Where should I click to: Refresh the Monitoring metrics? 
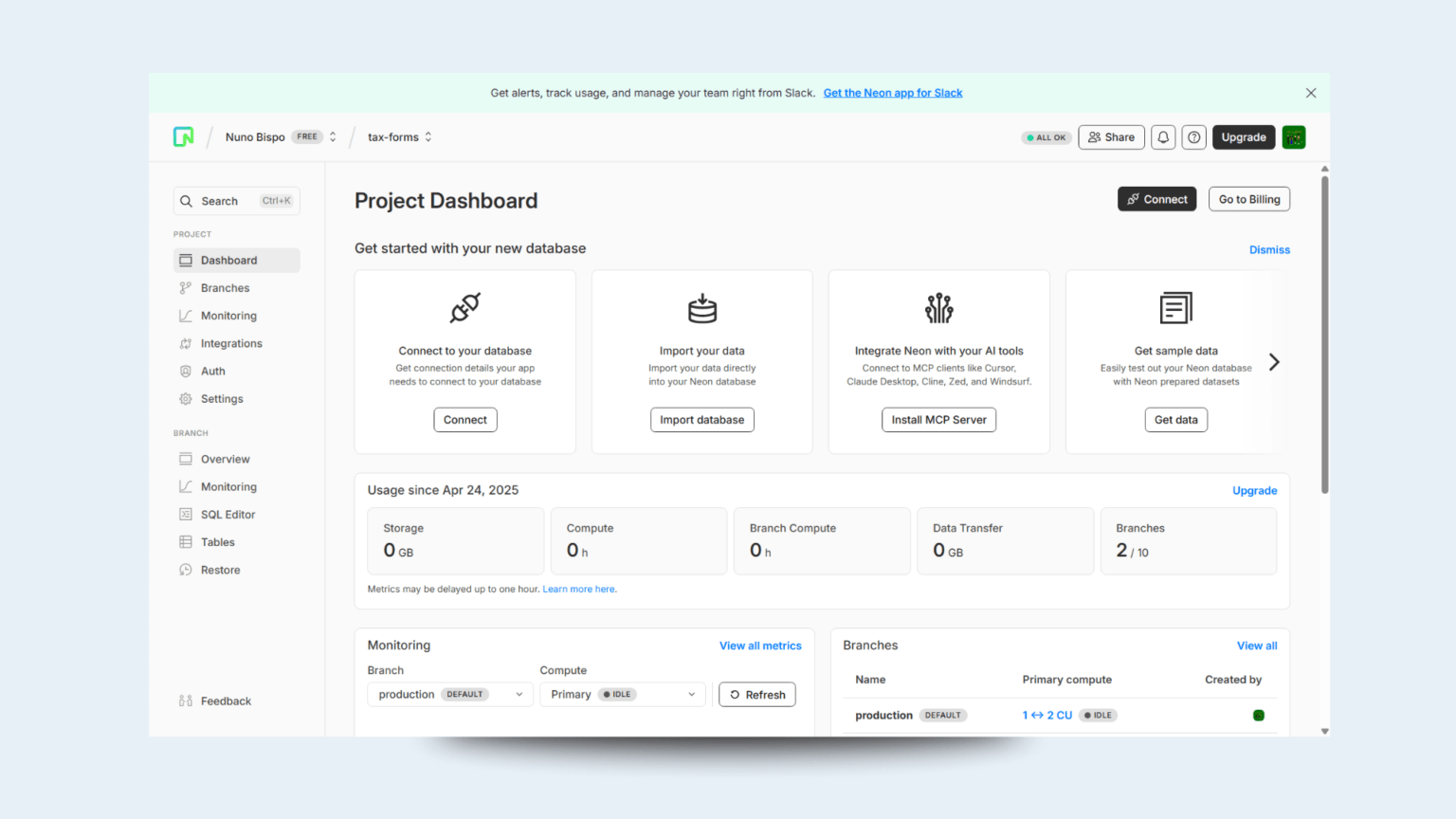pos(756,694)
